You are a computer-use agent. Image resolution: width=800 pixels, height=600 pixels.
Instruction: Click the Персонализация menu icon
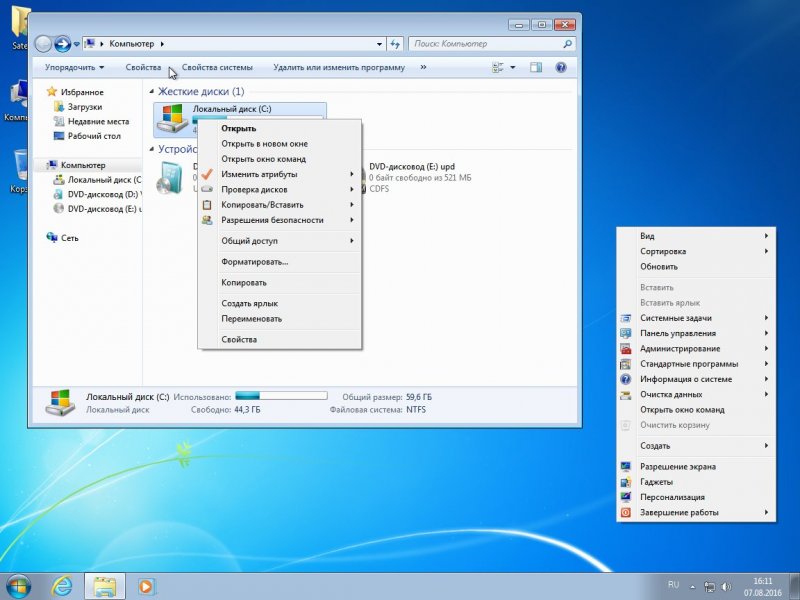[x=626, y=497]
